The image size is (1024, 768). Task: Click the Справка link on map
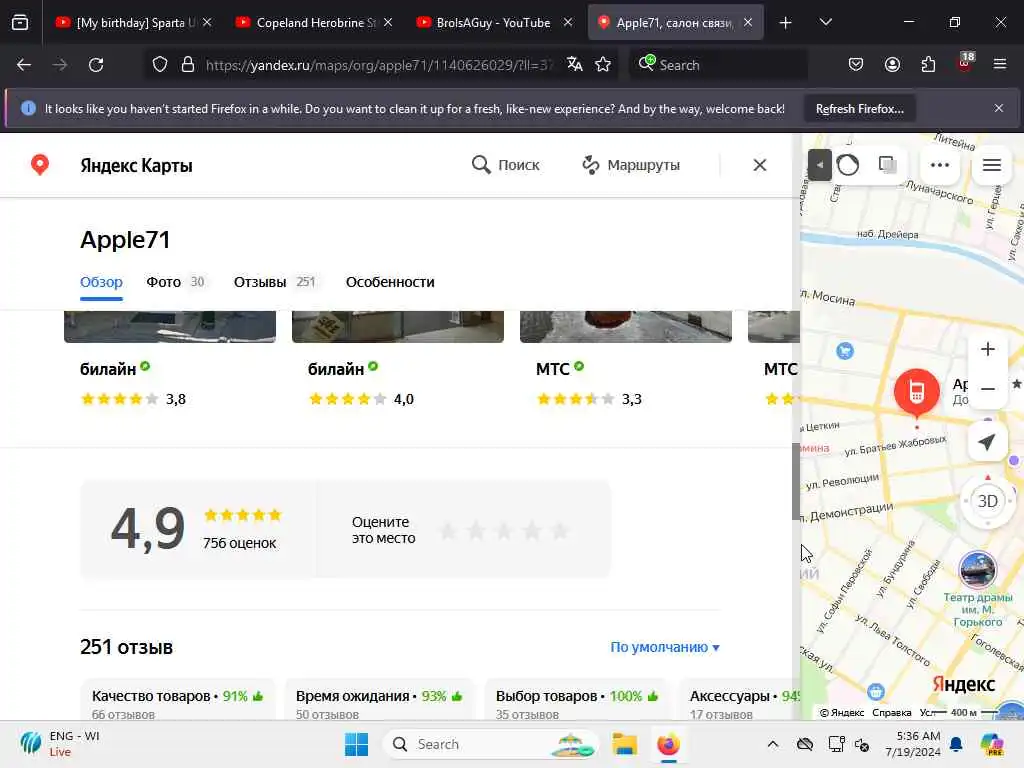[x=891, y=712]
